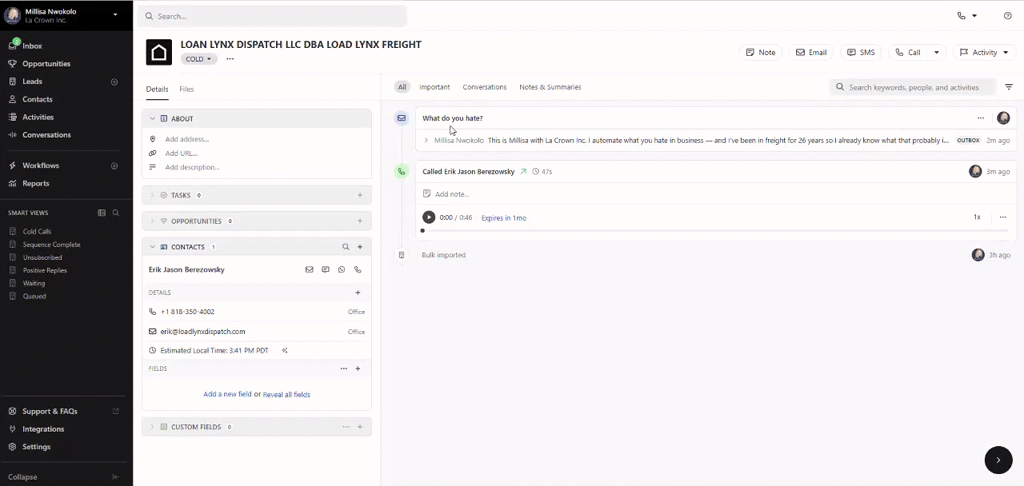
Task: Open the Contacts page in the sidebar
Action: point(37,99)
